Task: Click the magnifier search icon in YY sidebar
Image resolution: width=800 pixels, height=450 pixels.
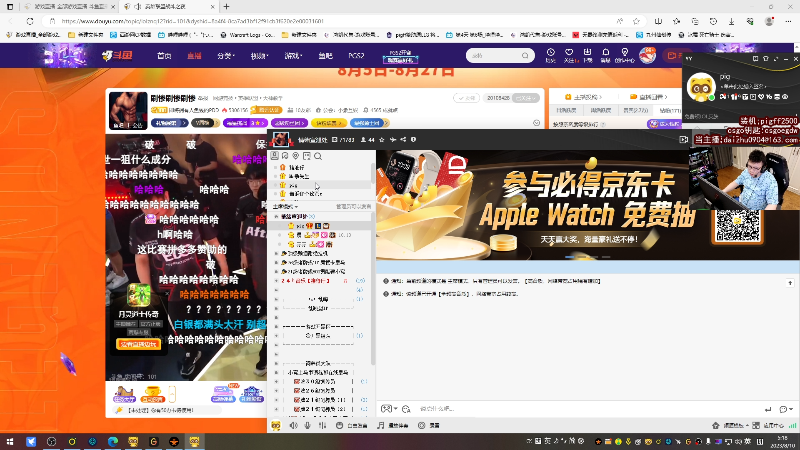Action: pyautogui.click(x=318, y=156)
